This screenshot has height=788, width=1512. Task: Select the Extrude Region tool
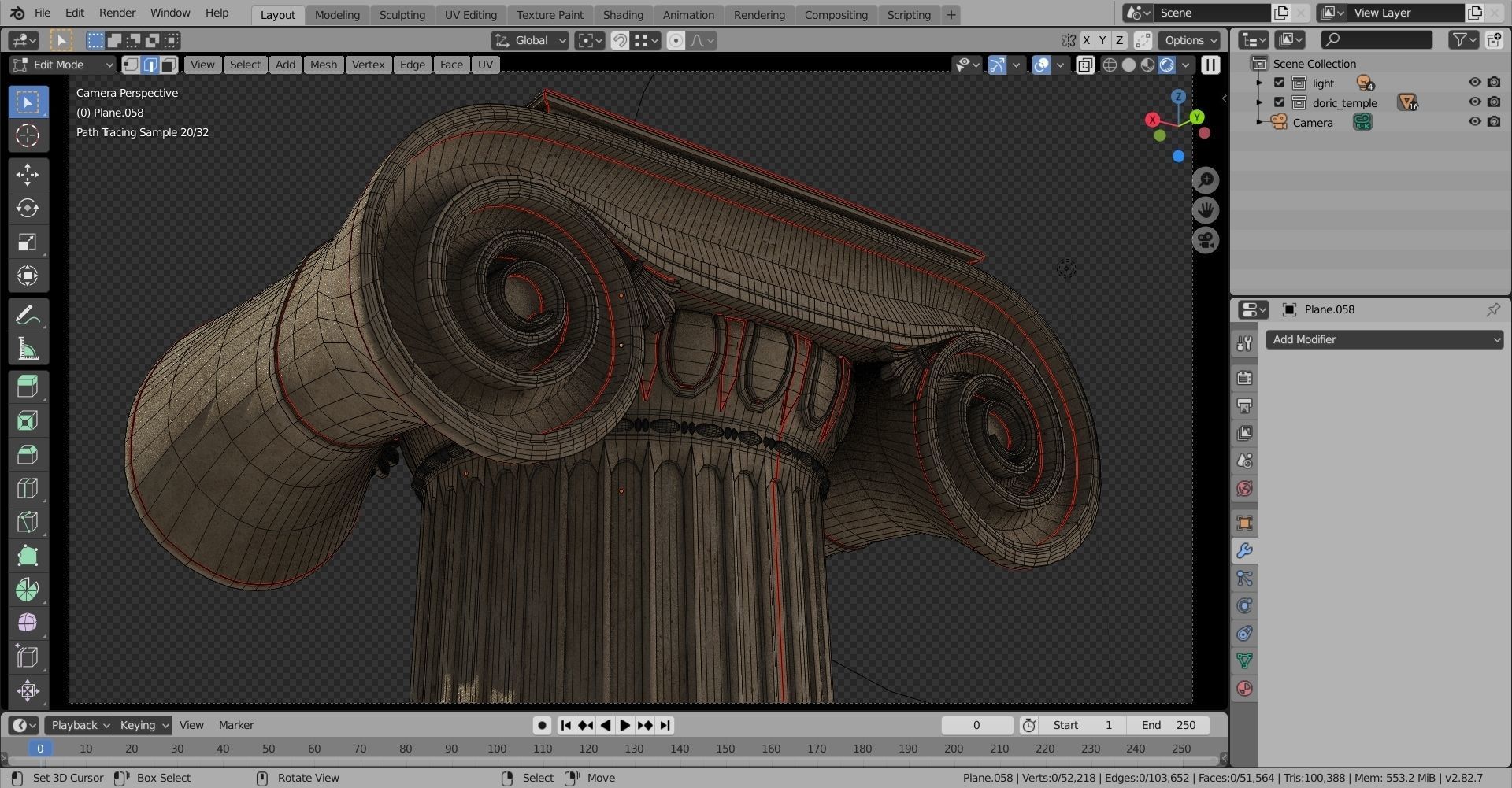(28, 387)
